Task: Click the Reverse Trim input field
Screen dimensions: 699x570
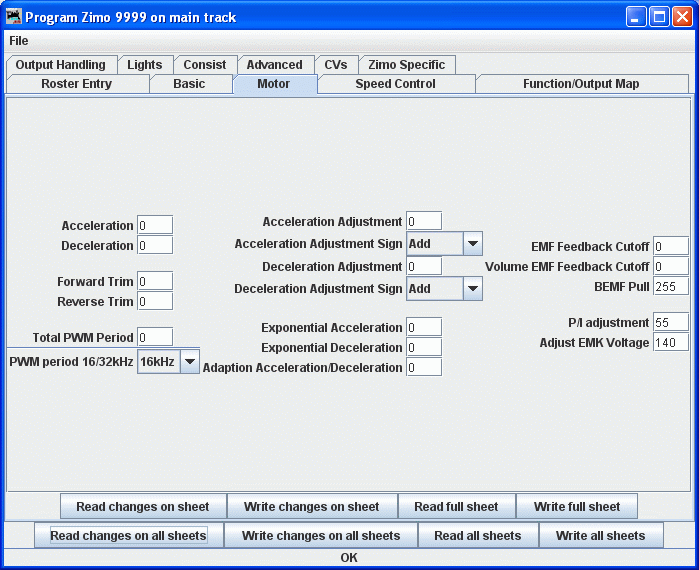Action: (x=155, y=301)
